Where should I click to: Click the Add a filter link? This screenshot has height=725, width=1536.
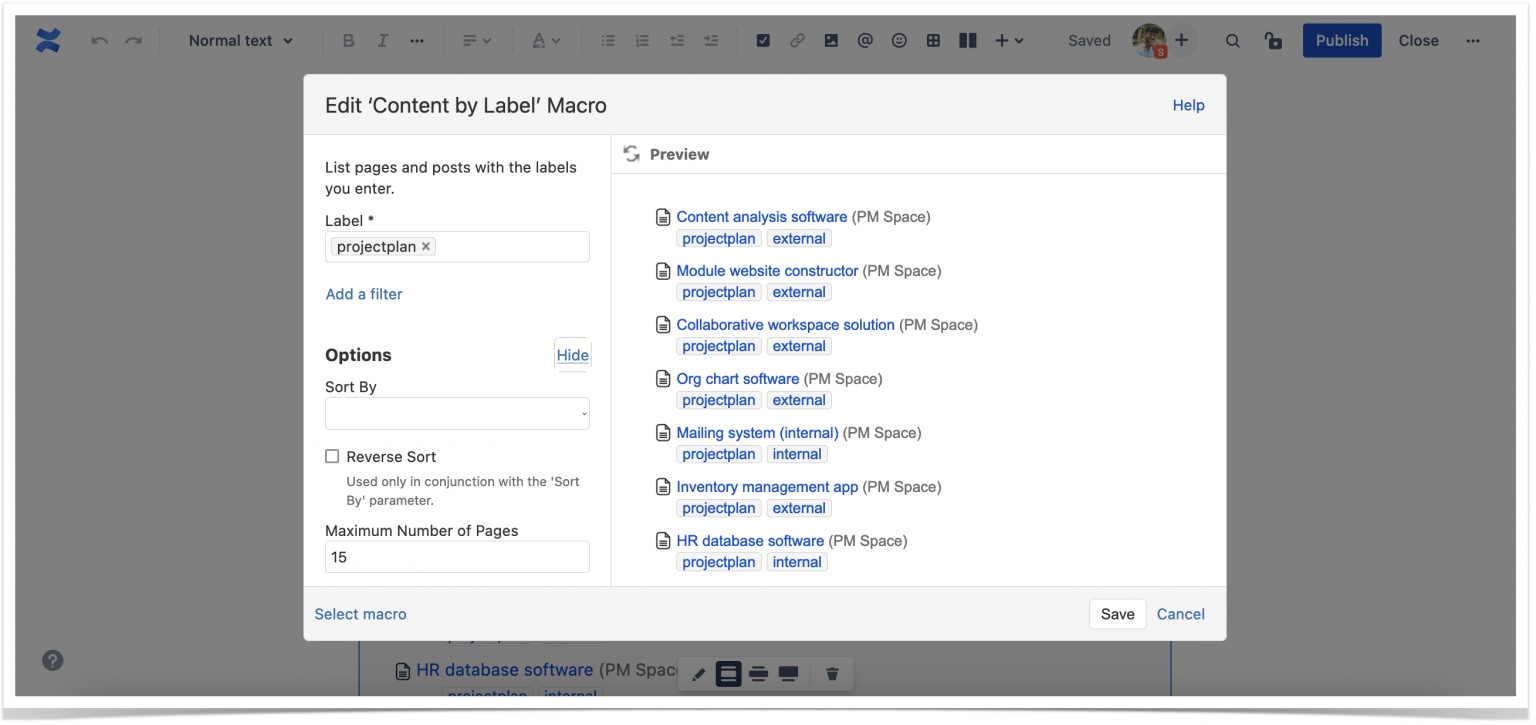364,294
